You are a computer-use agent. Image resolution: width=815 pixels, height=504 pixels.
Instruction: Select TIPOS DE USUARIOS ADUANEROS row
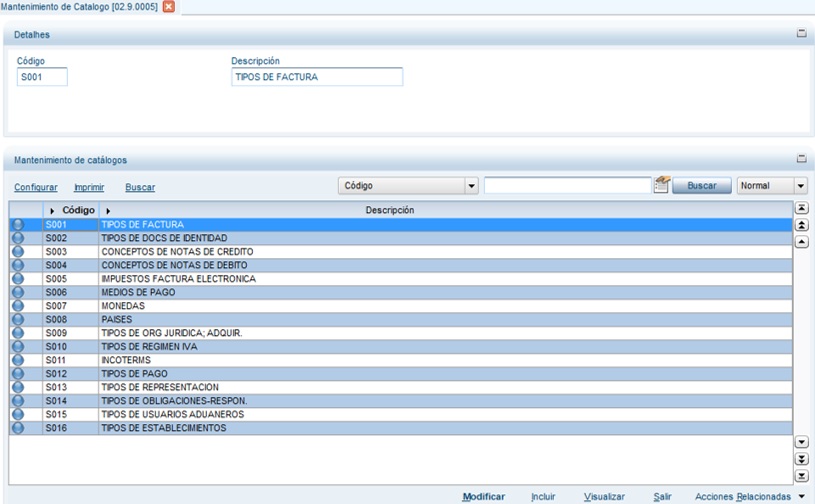401,414
